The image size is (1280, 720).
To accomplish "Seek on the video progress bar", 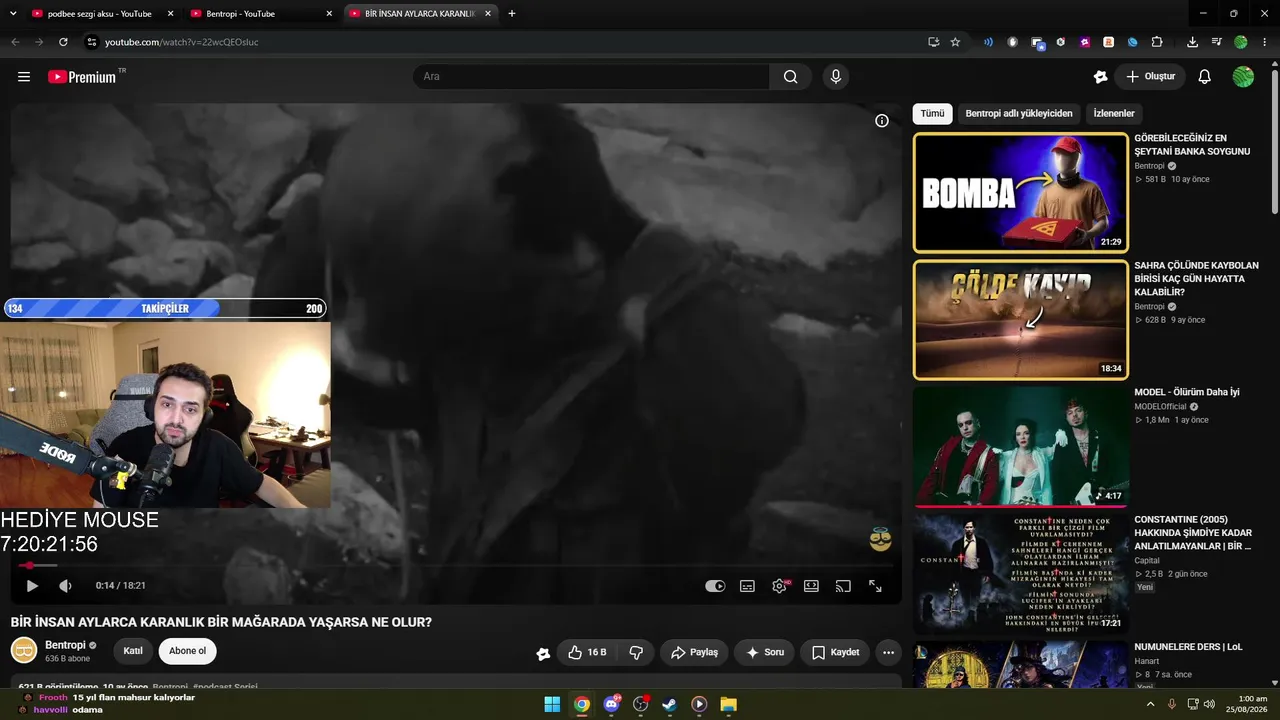I will click(456, 565).
